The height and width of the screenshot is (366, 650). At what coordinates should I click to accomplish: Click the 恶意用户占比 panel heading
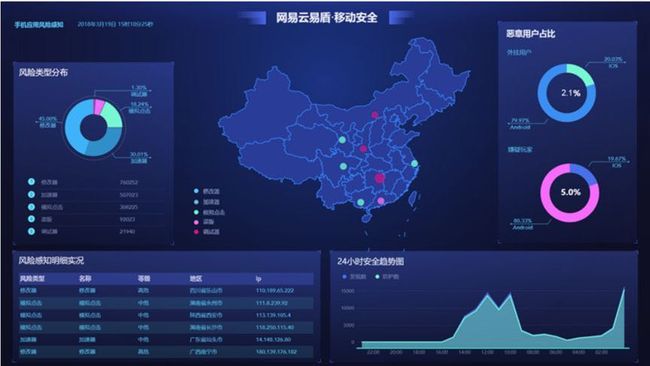coord(530,34)
